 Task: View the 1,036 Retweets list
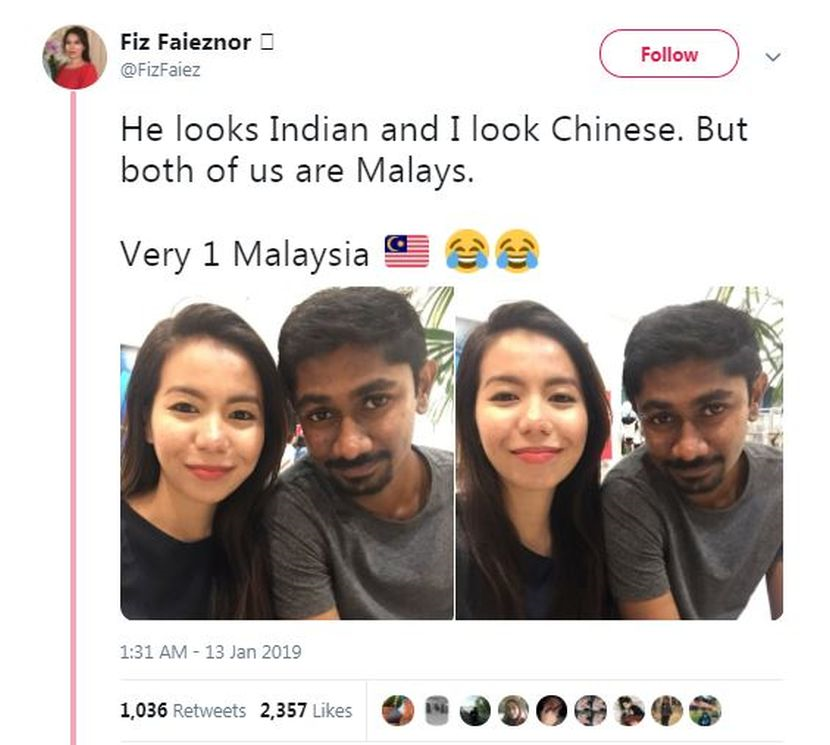[183, 711]
